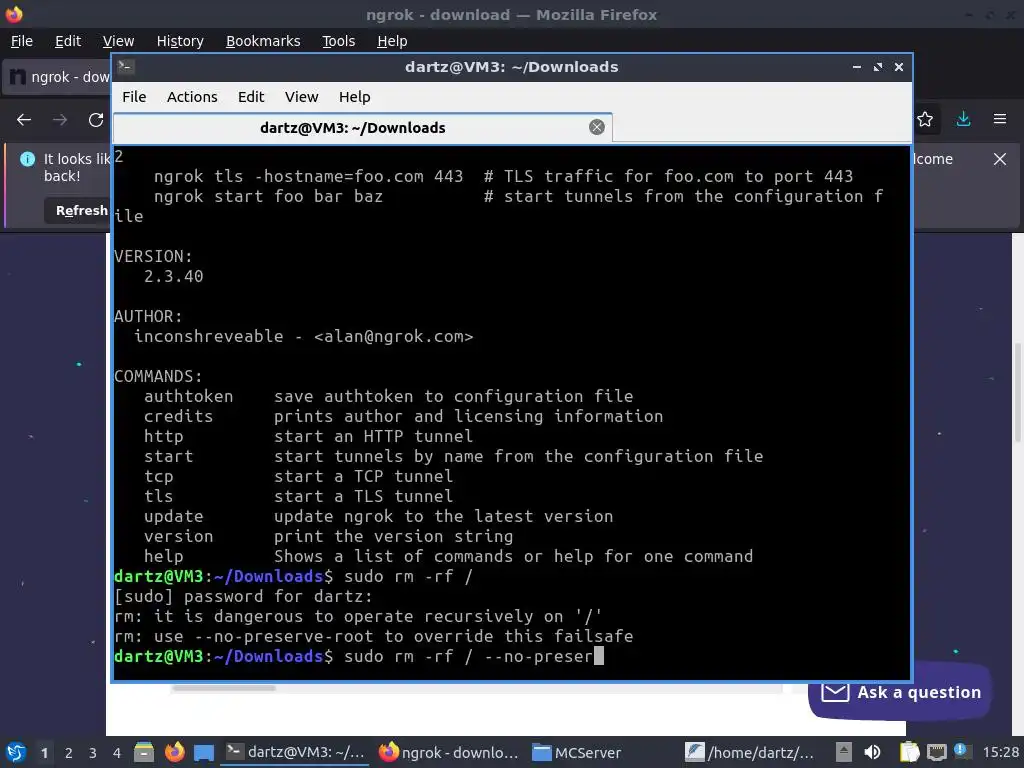Click the terminal icon in the terminal title bar

tap(126, 67)
